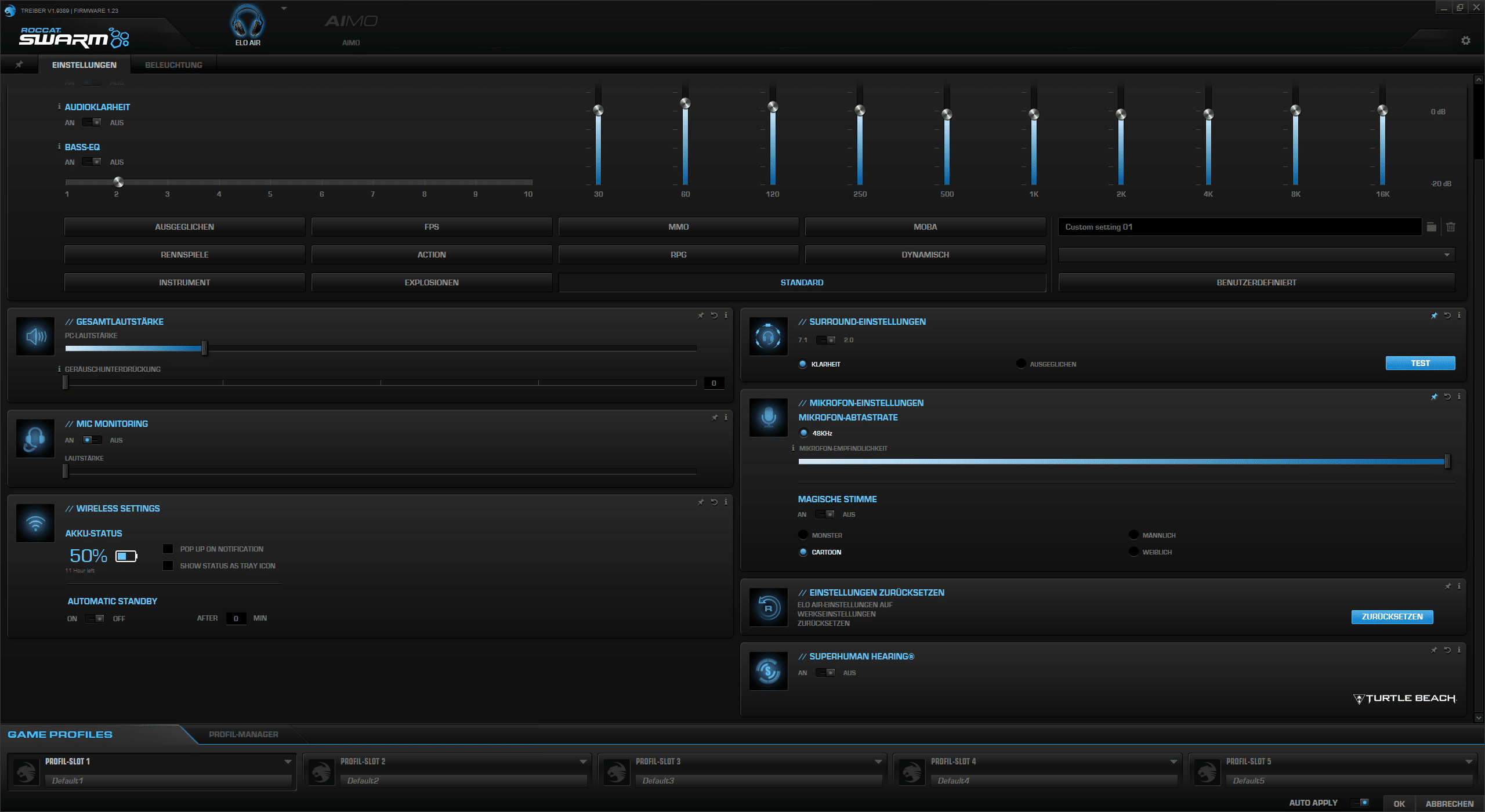Click the Zurücksetzen button

point(1392,617)
